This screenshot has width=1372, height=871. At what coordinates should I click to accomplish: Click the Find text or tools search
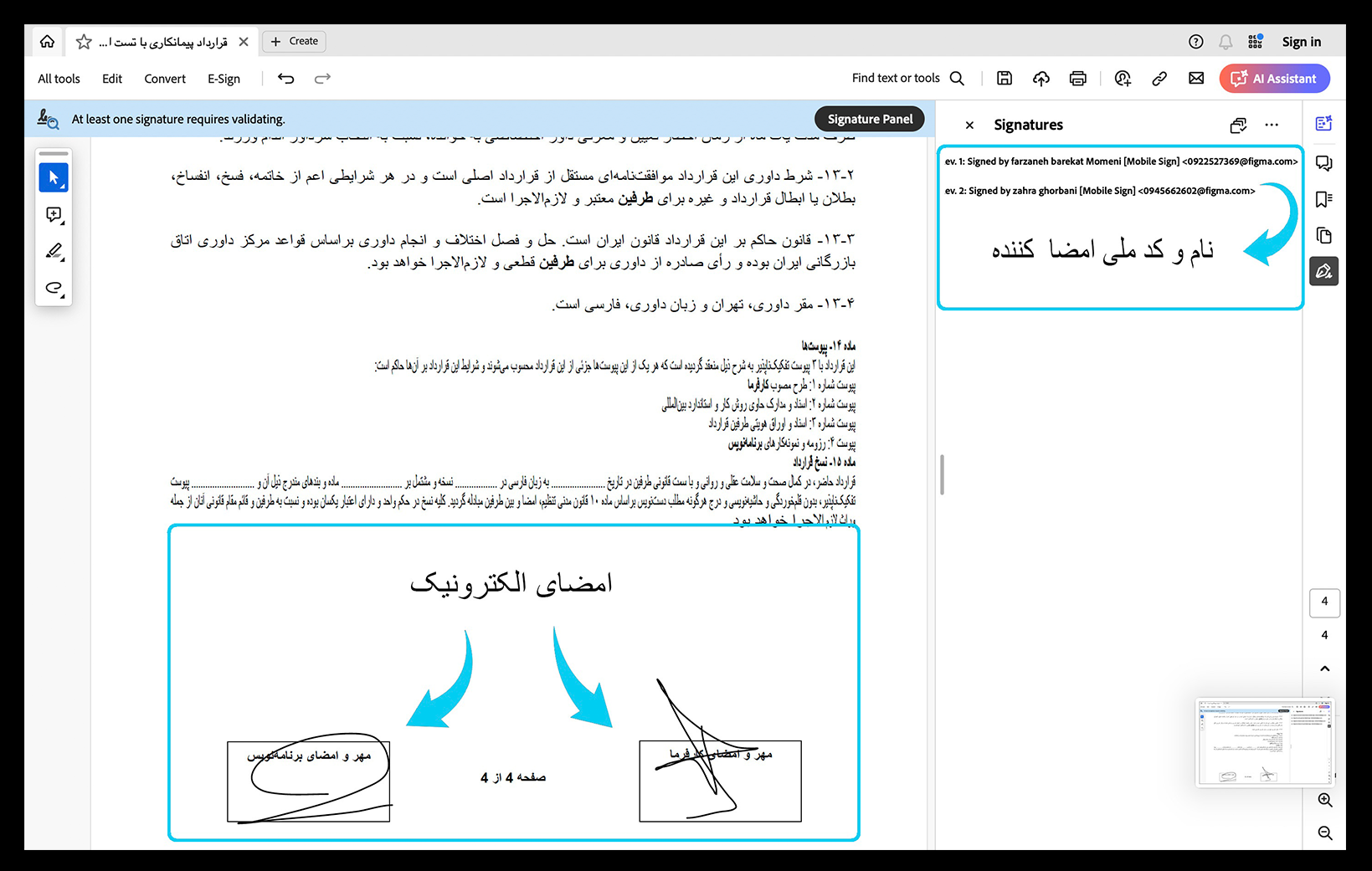(x=908, y=78)
